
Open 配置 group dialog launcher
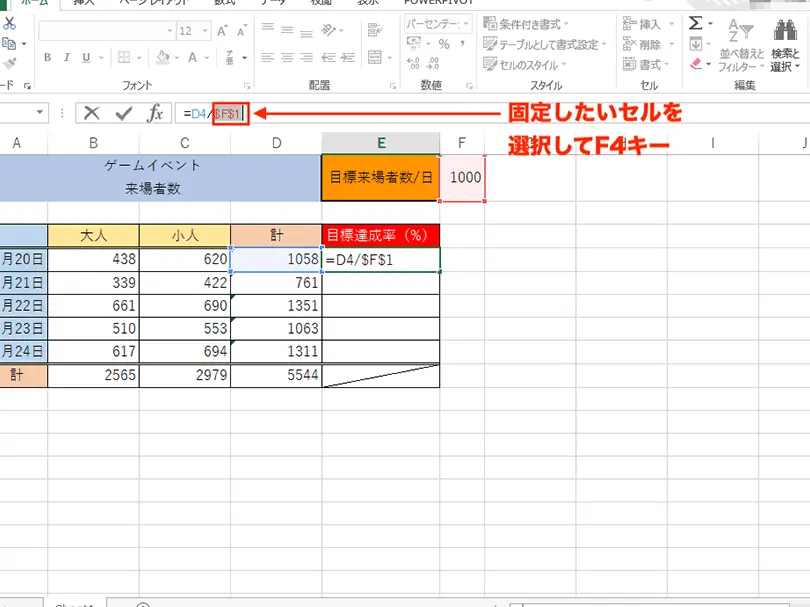[x=393, y=86]
